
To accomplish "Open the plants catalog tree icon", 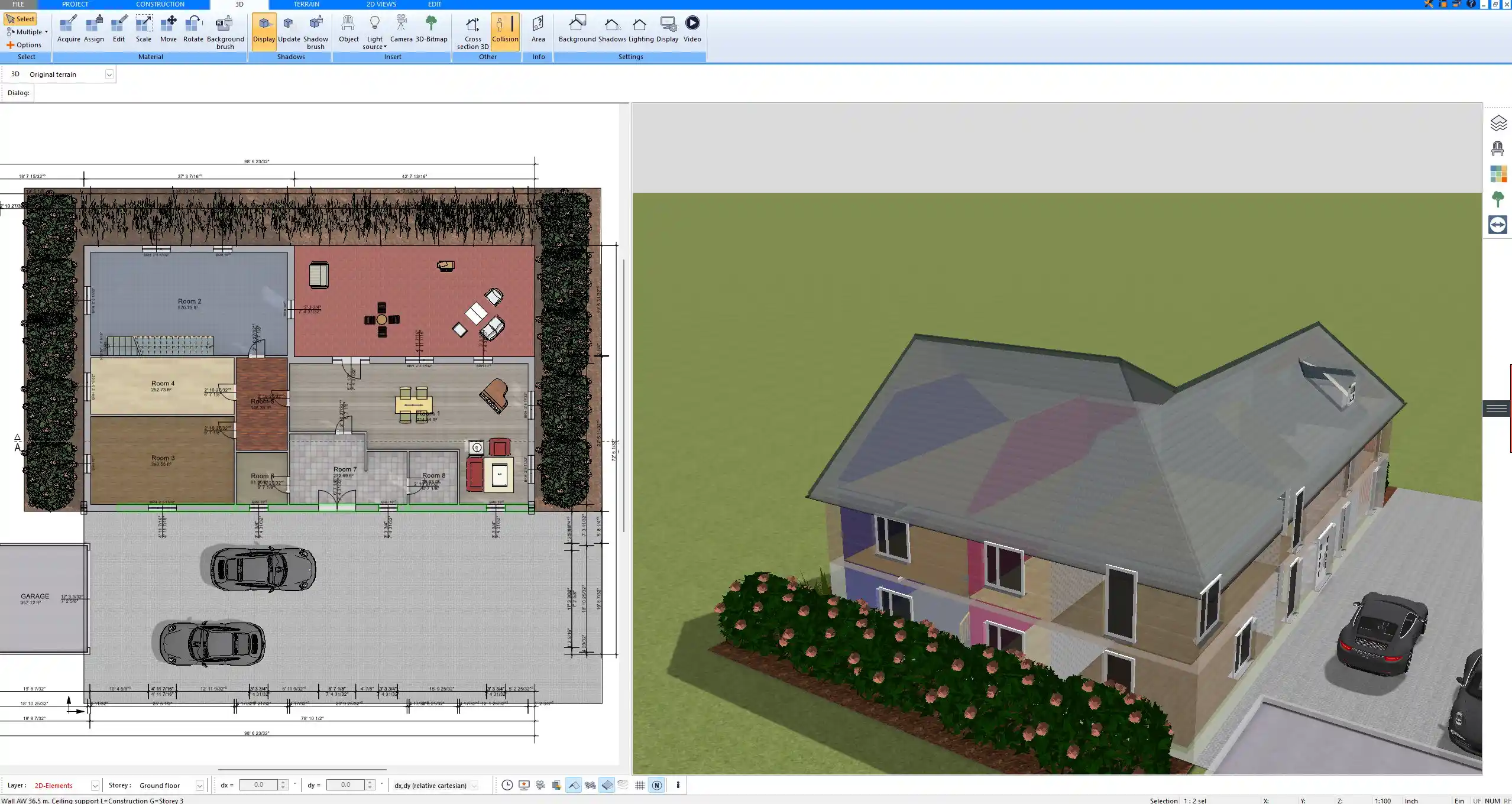I will pyautogui.click(x=1498, y=199).
